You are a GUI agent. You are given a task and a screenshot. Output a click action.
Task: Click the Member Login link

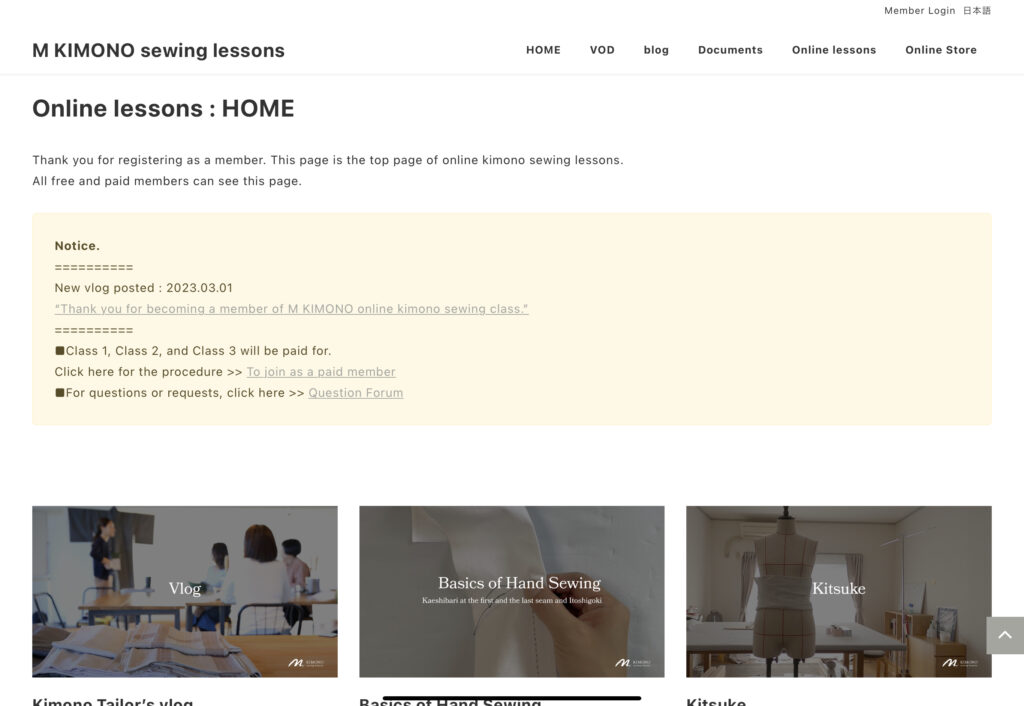pos(920,10)
